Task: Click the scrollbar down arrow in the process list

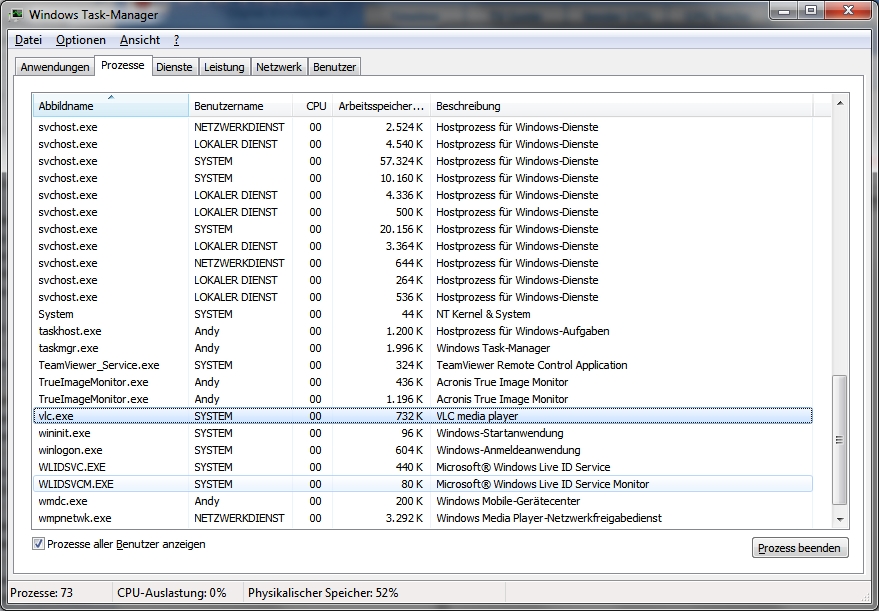Action: (x=840, y=519)
